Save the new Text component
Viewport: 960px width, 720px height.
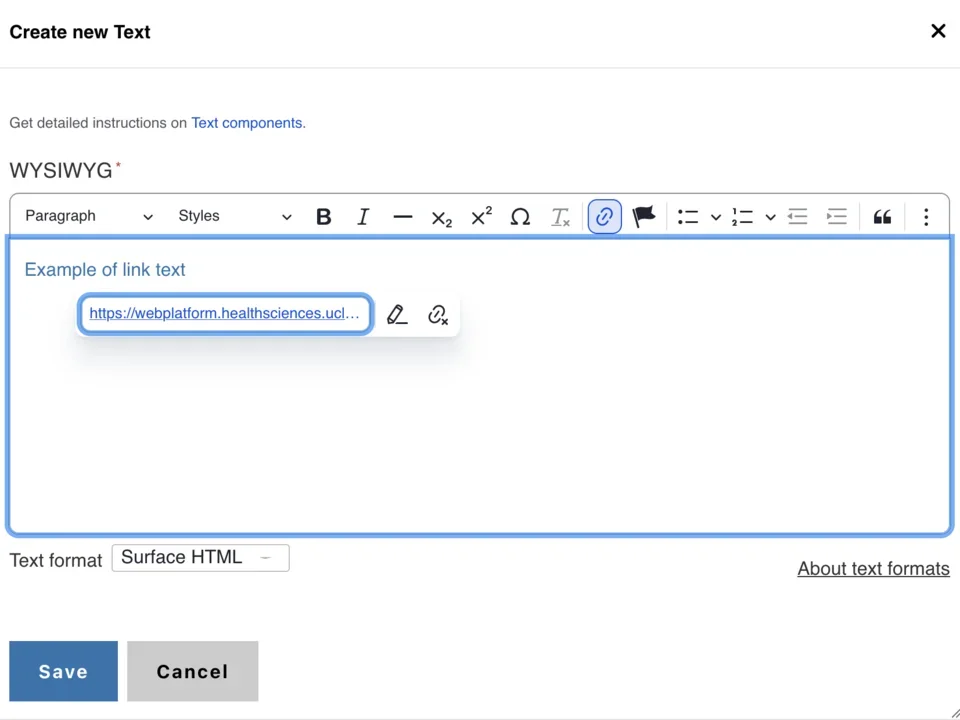pyautogui.click(x=63, y=671)
